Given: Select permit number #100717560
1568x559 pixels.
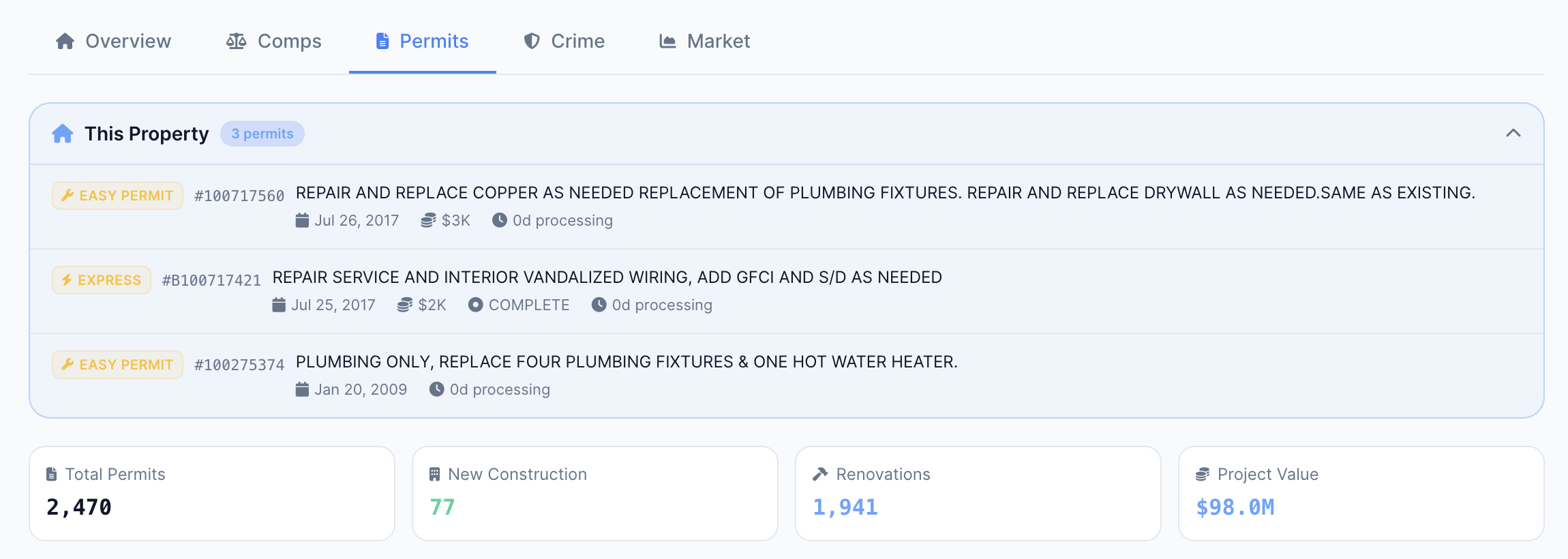Looking at the screenshot, I should (239, 196).
